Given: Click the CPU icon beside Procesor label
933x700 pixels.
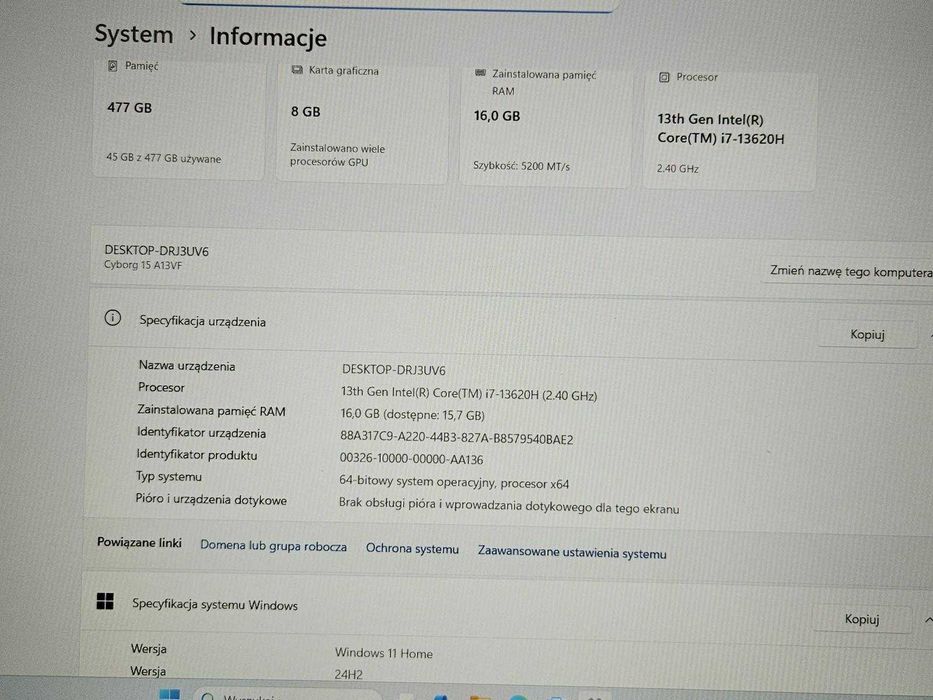Looking at the screenshot, I should point(664,77).
